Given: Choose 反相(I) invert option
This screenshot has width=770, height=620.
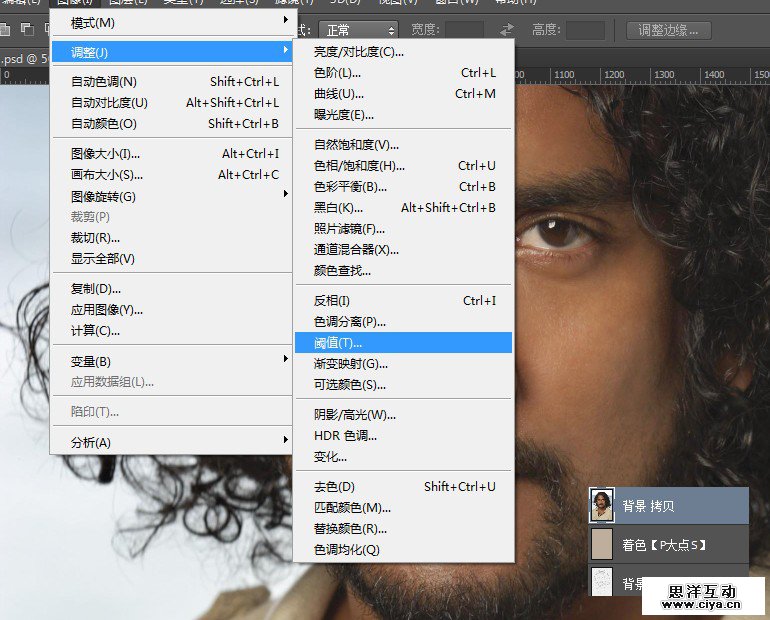Looking at the screenshot, I should 403,301.
